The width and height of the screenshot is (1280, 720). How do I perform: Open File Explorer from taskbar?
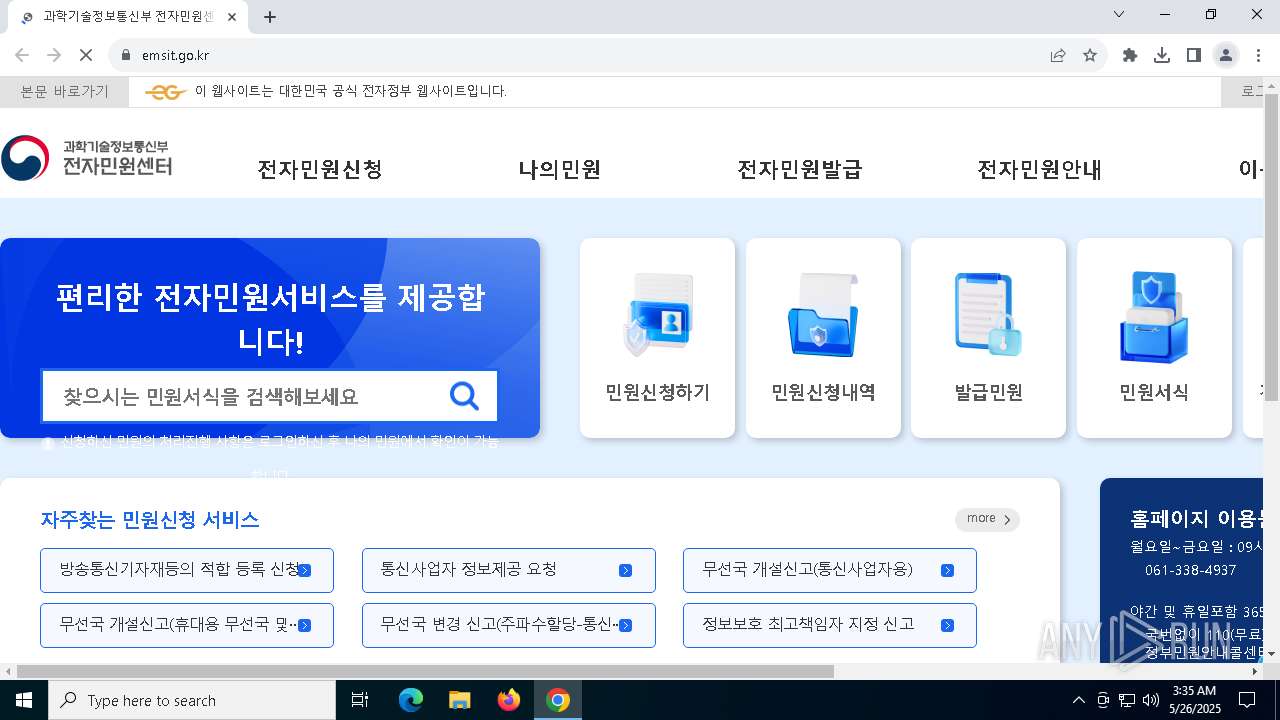(459, 700)
